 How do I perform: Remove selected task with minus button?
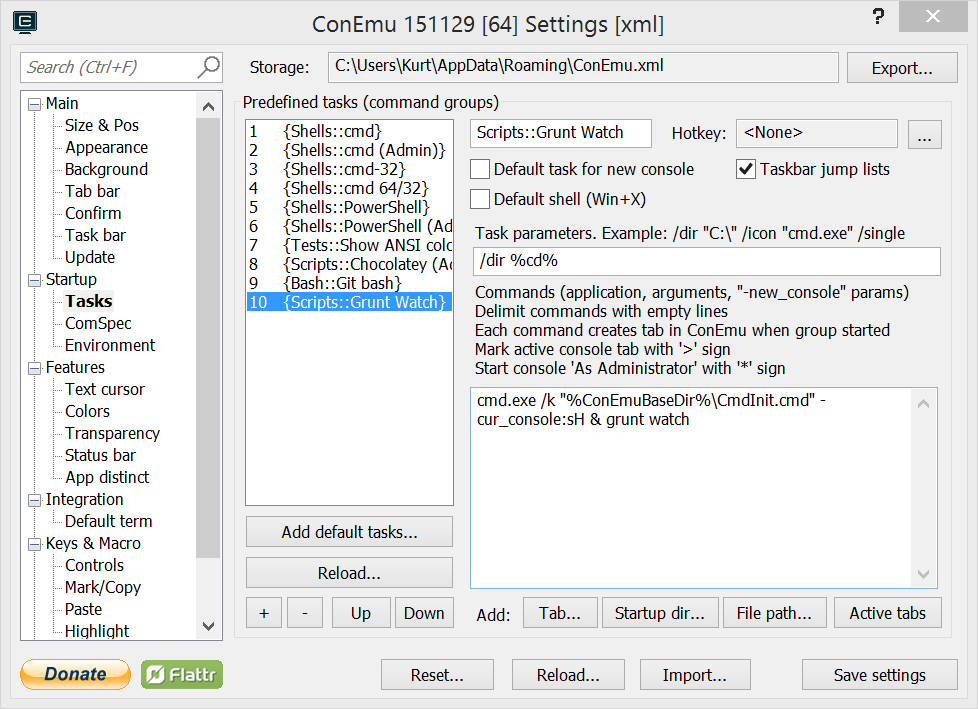pyautogui.click(x=305, y=613)
